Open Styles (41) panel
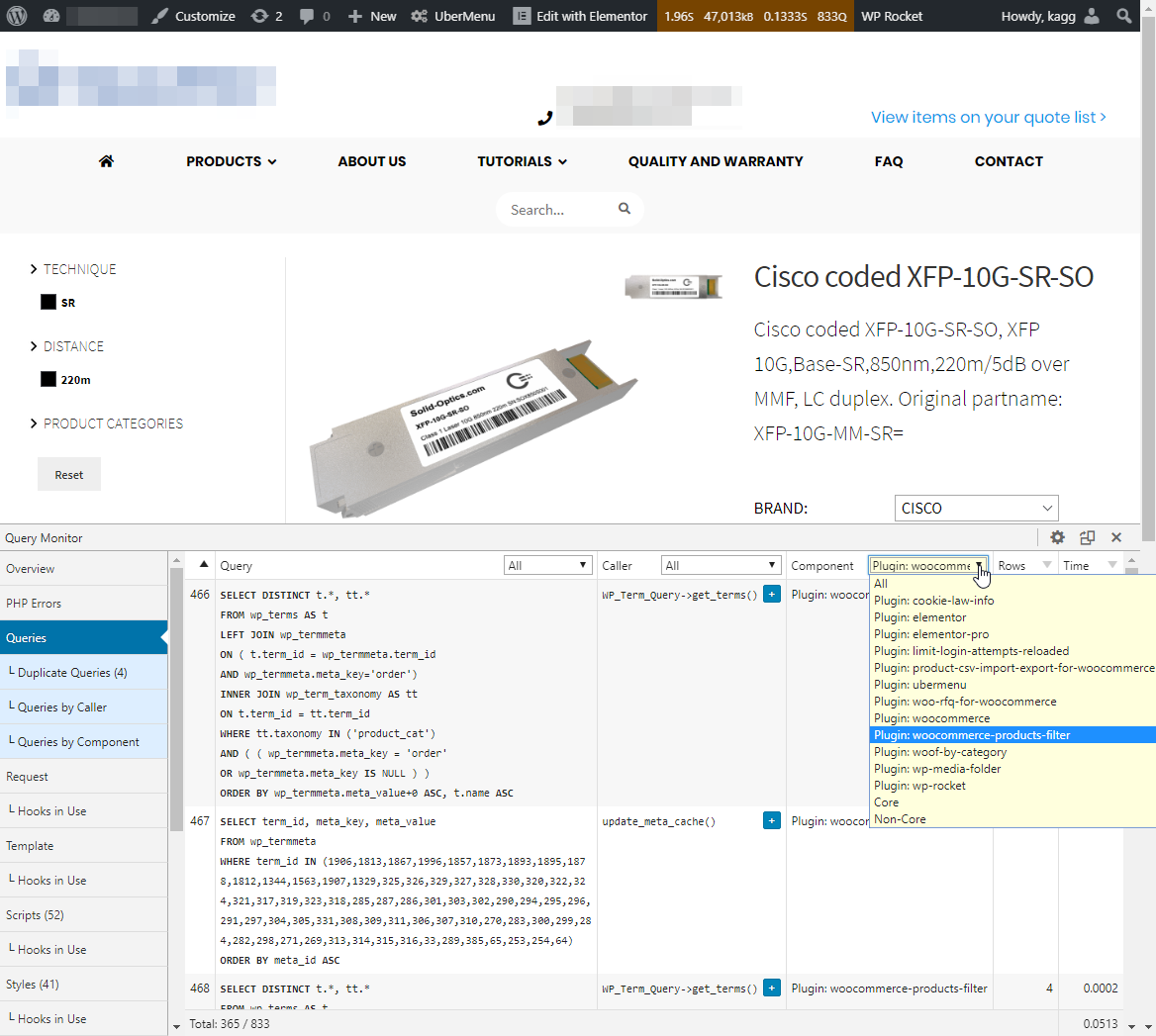The image size is (1156, 1036). point(83,985)
